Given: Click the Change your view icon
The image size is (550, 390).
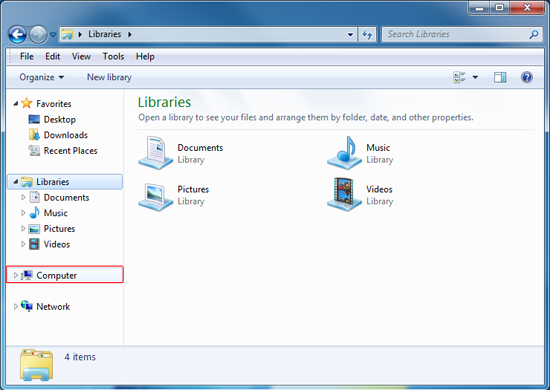Looking at the screenshot, I should point(459,77).
